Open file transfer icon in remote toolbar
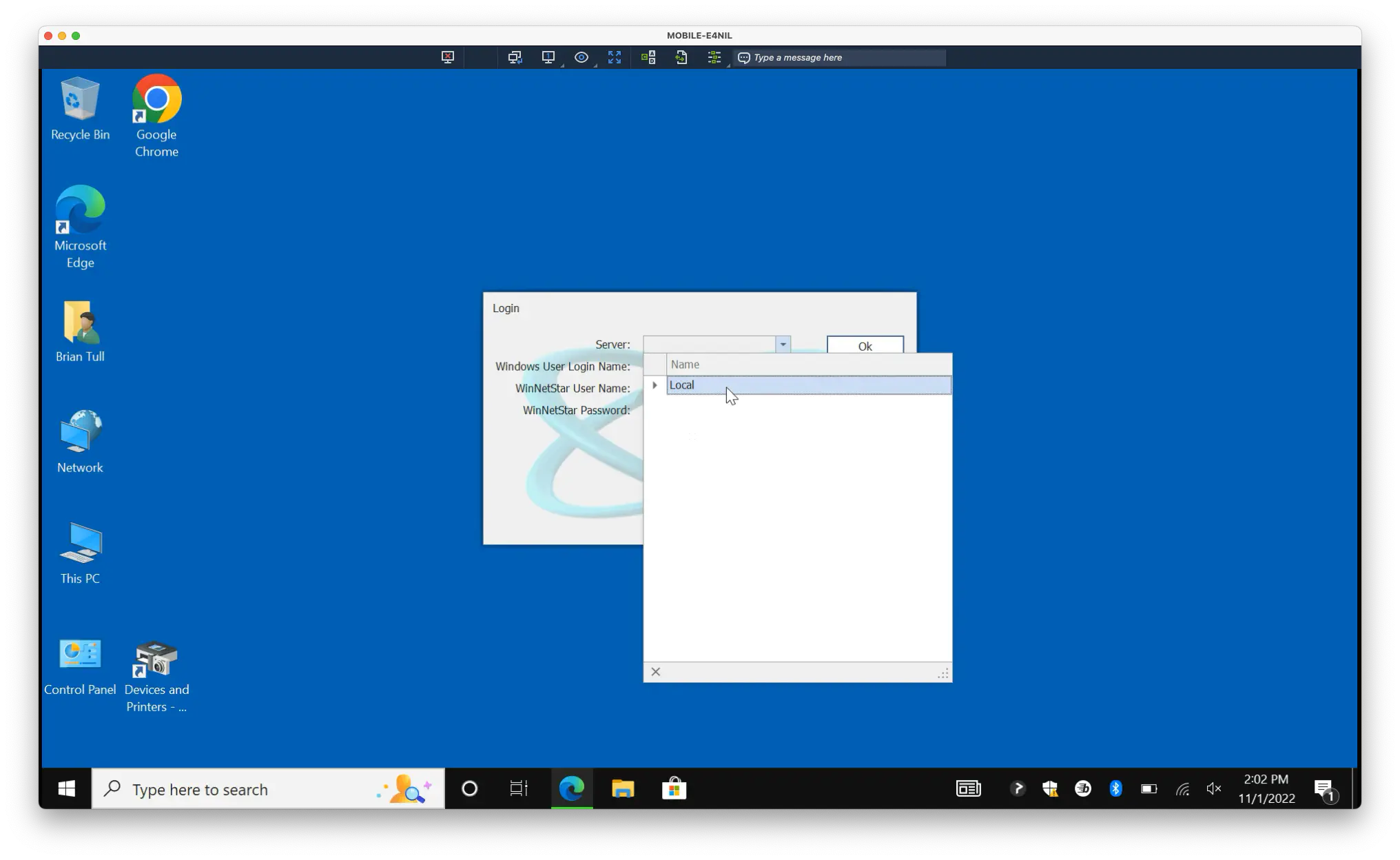 [x=681, y=57]
